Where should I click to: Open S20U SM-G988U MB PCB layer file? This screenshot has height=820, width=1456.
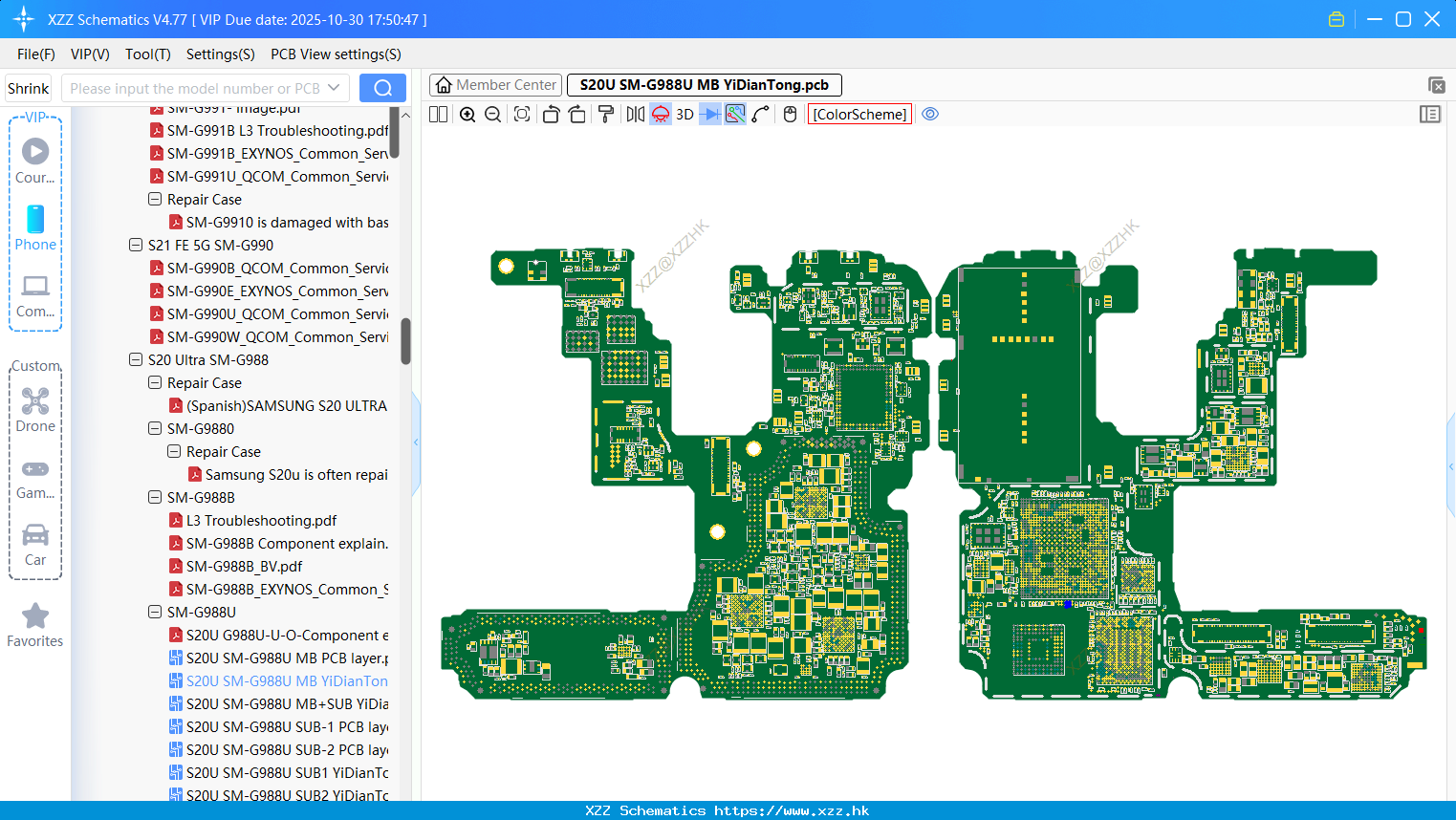(278, 658)
